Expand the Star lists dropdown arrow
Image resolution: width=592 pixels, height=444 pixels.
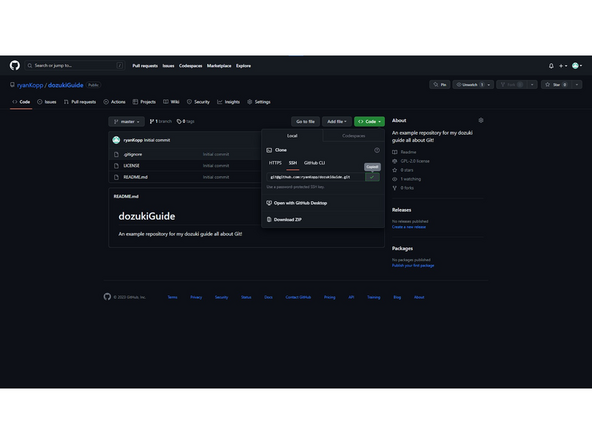tap(577, 85)
